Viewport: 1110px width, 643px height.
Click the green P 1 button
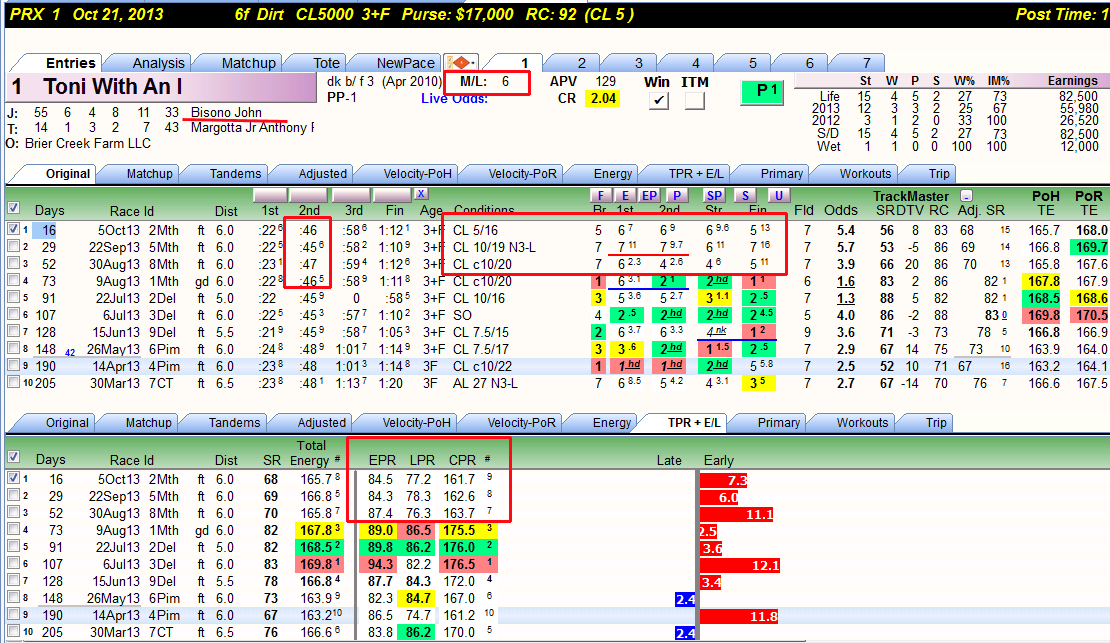[762, 92]
